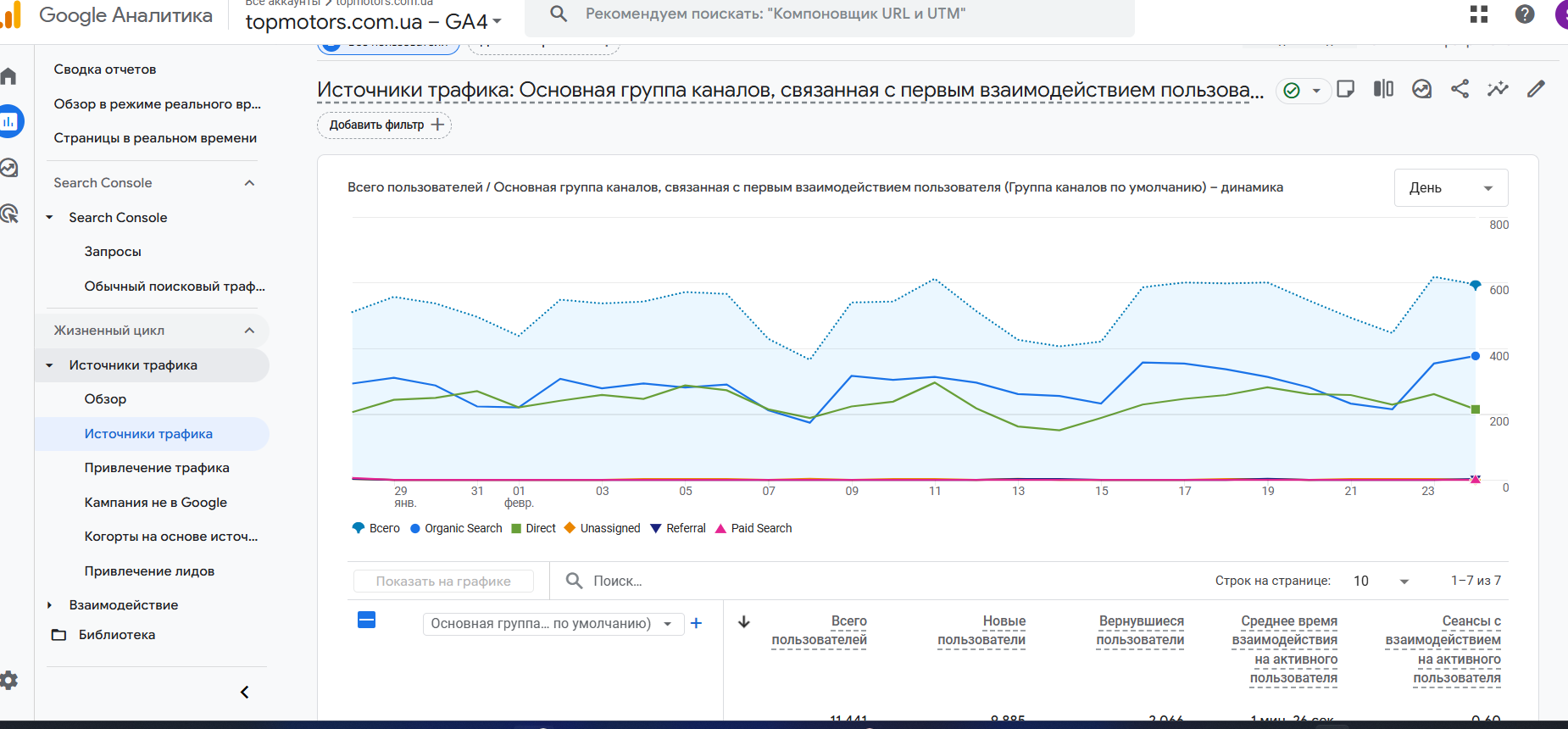Open the Основная группа dimension dropdown
The height and width of the screenshot is (729, 1568).
pos(553,624)
